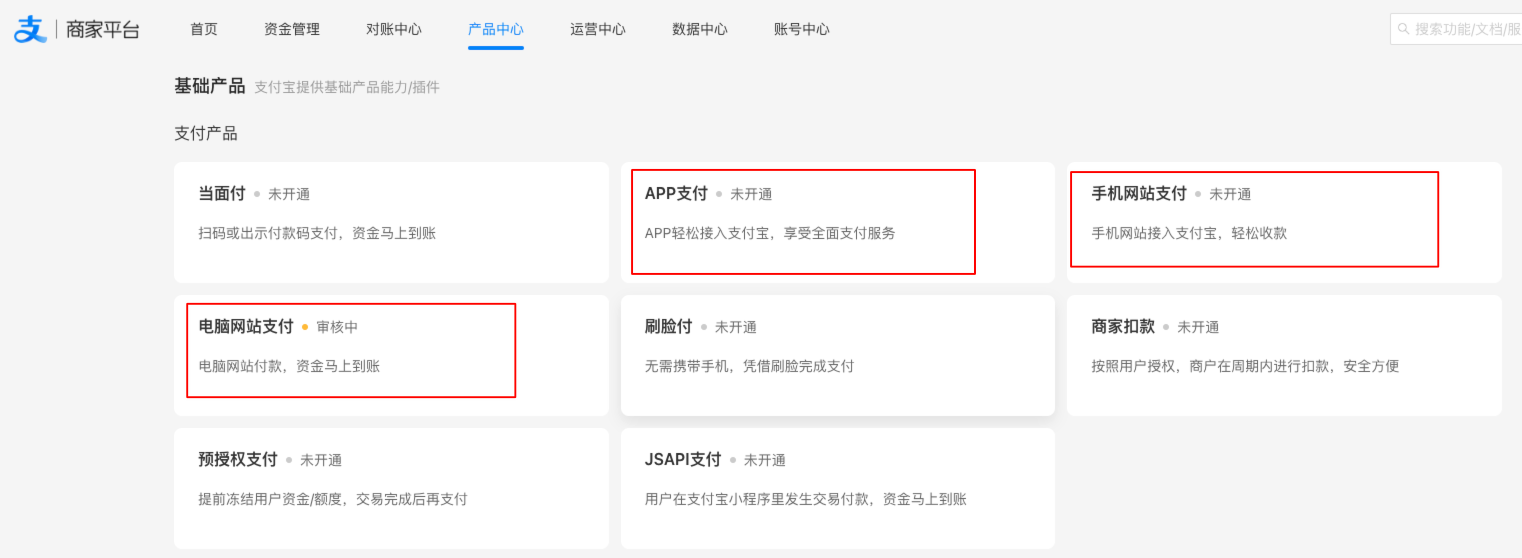1522x558 pixels.
Task: Open the 商家扣款 product card
Action: [1284, 355]
